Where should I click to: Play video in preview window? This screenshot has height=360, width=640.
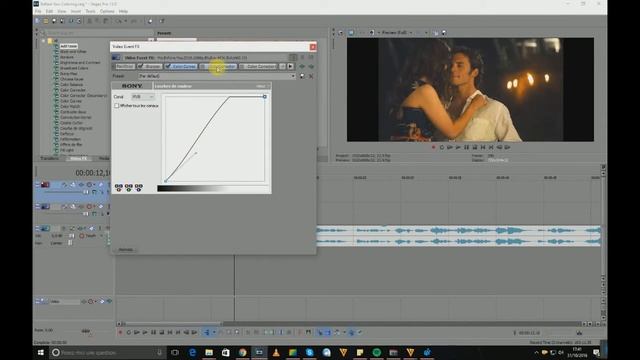(458, 147)
